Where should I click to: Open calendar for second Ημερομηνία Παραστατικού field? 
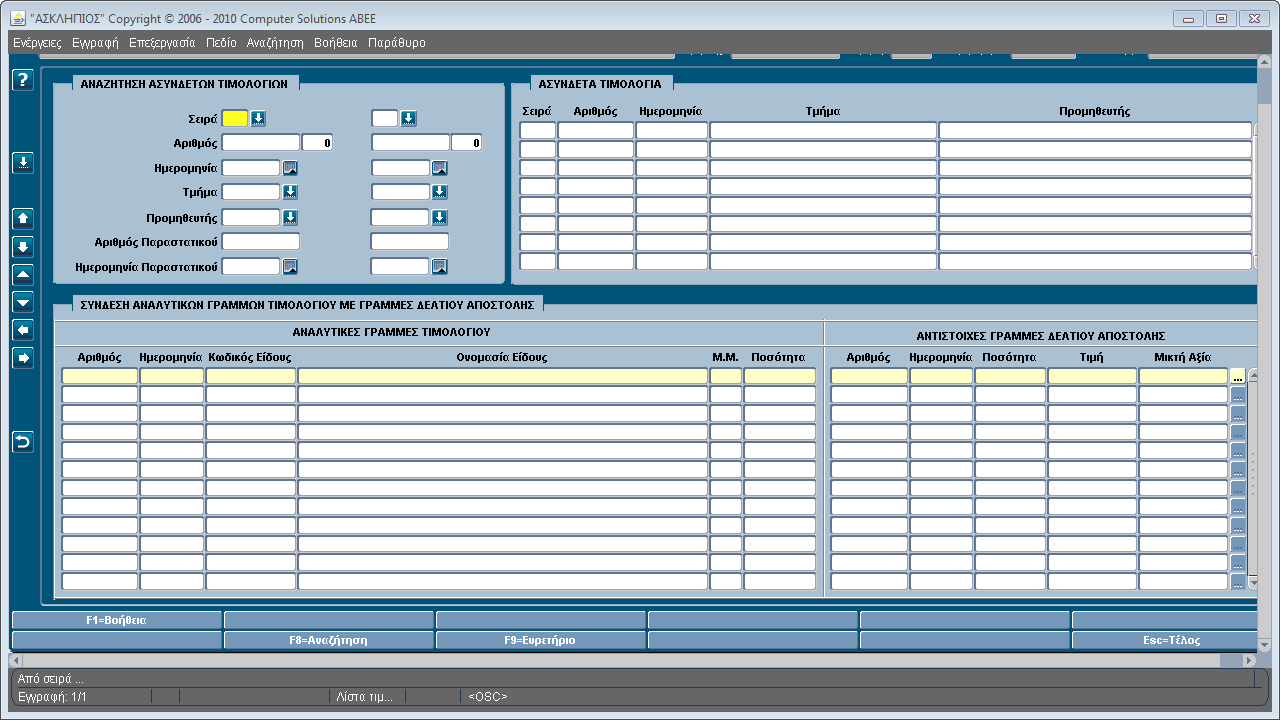pos(440,266)
